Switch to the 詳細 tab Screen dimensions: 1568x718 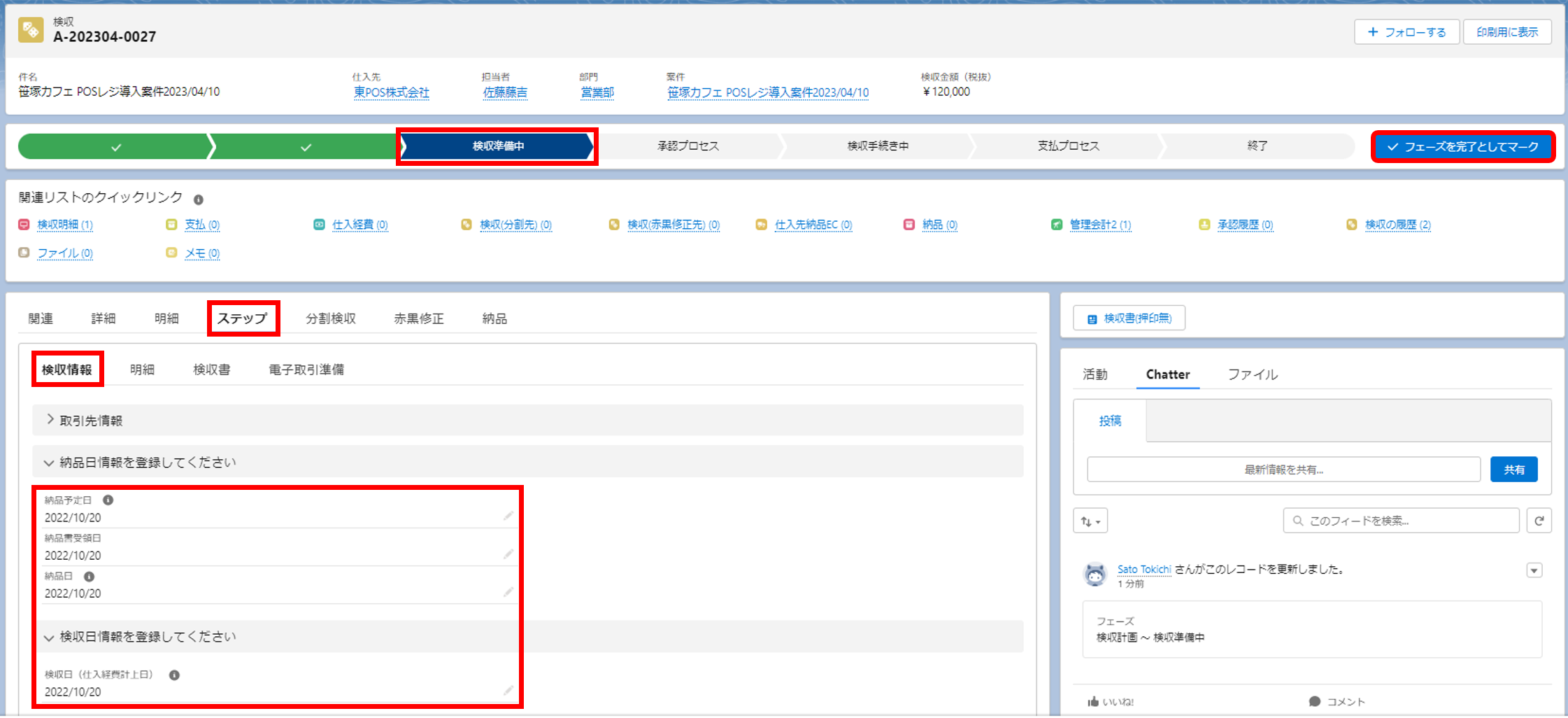click(x=104, y=318)
